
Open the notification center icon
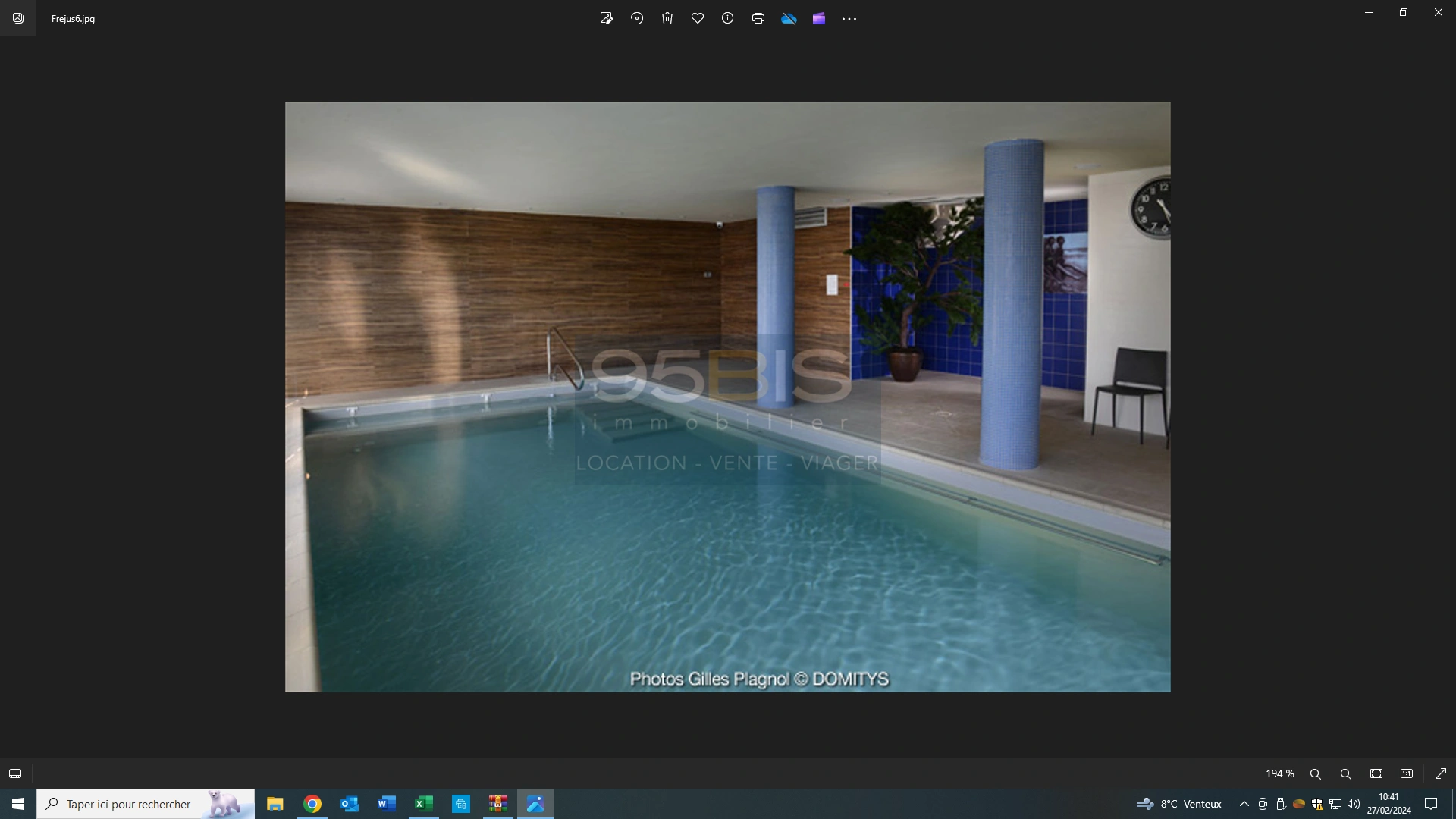click(1431, 804)
